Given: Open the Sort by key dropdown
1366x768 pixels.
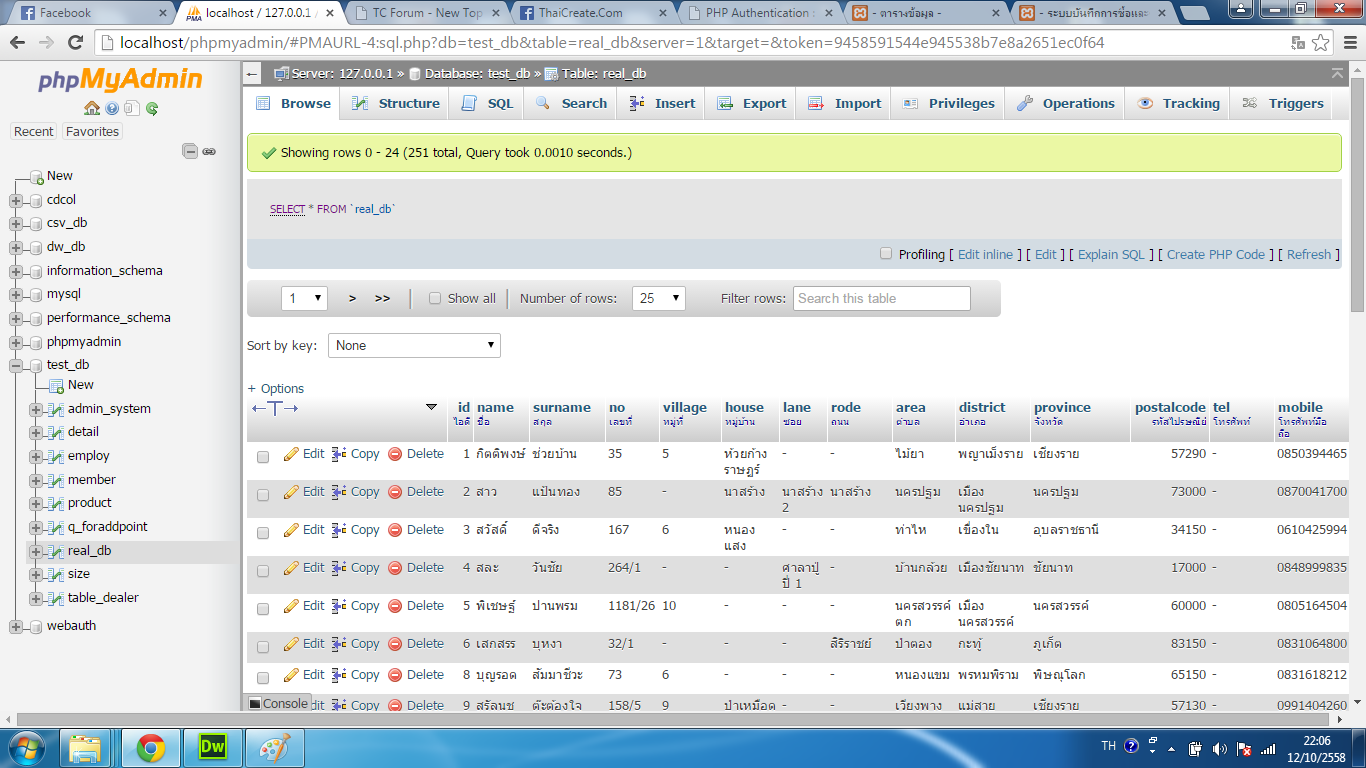Looking at the screenshot, I should 414,345.
